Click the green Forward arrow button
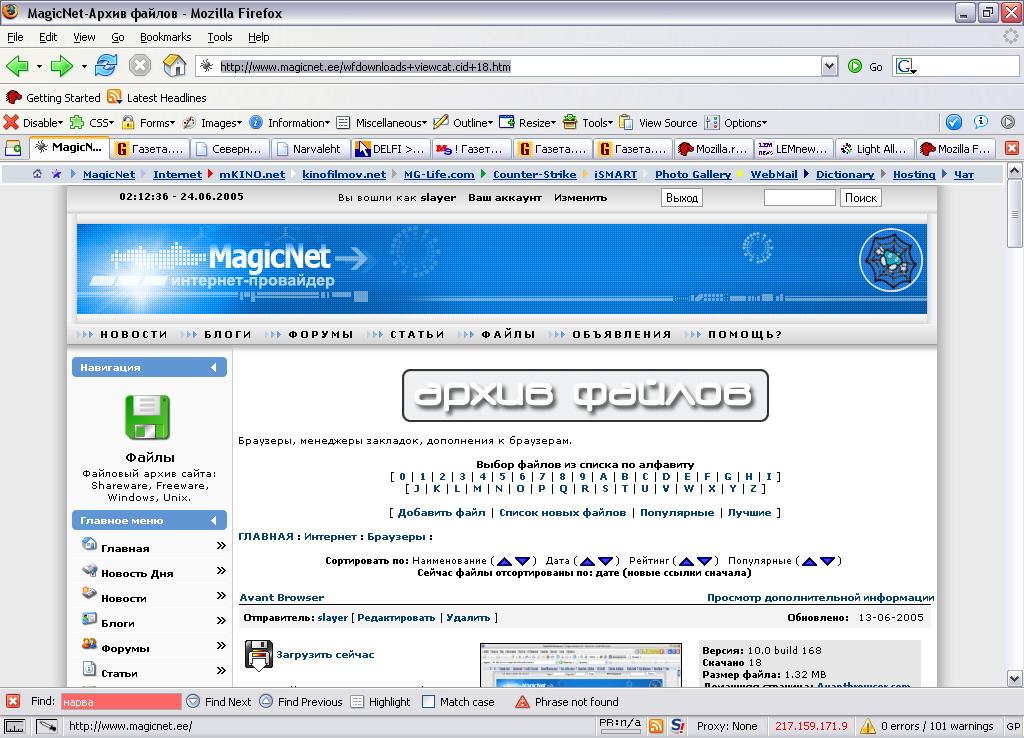This screenshot has height=738, width=1024. [x=61, y=66]
